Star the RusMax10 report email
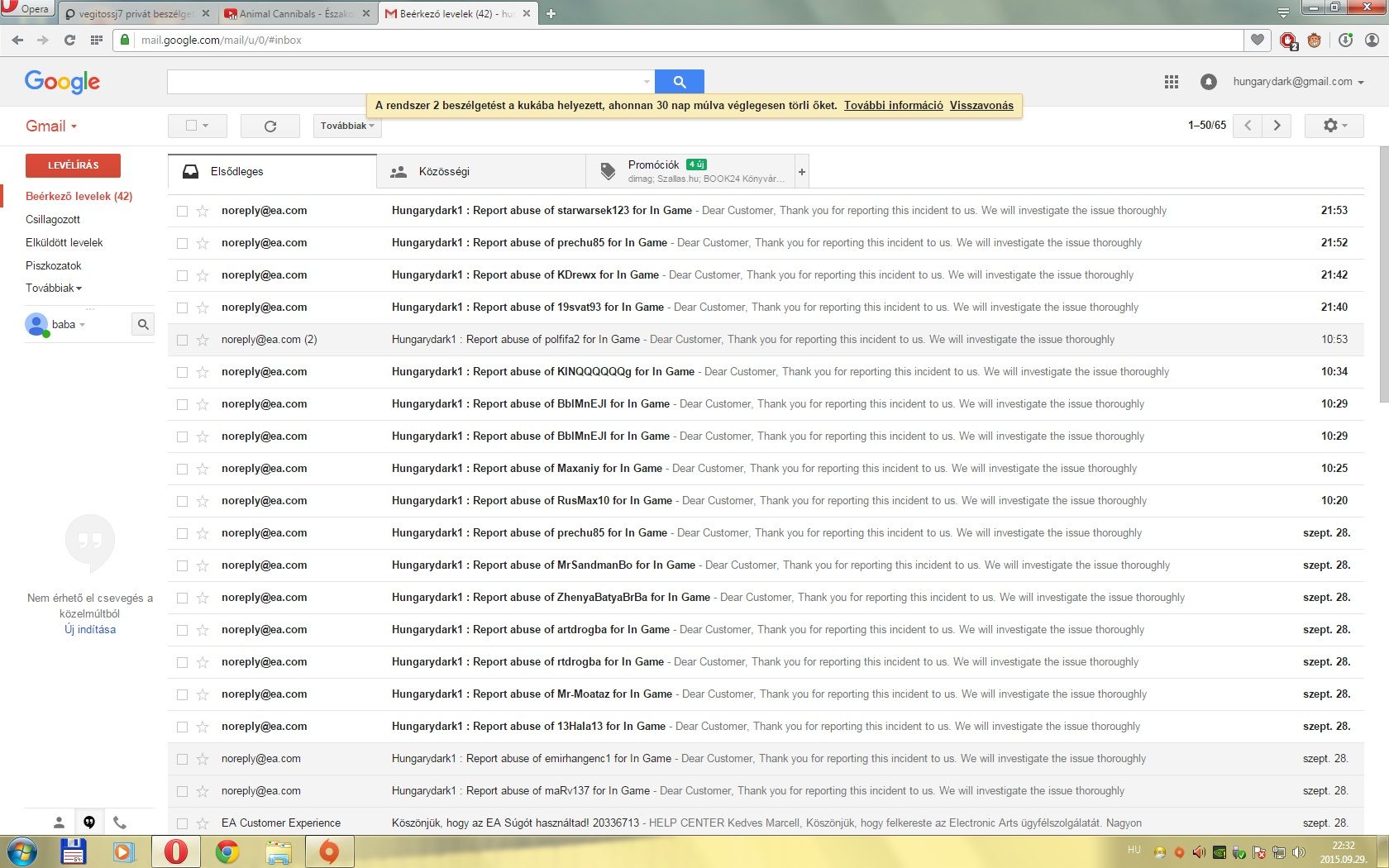Viewport: 1389px width, 868px height. pyautogui.click(x=203, y=501)
